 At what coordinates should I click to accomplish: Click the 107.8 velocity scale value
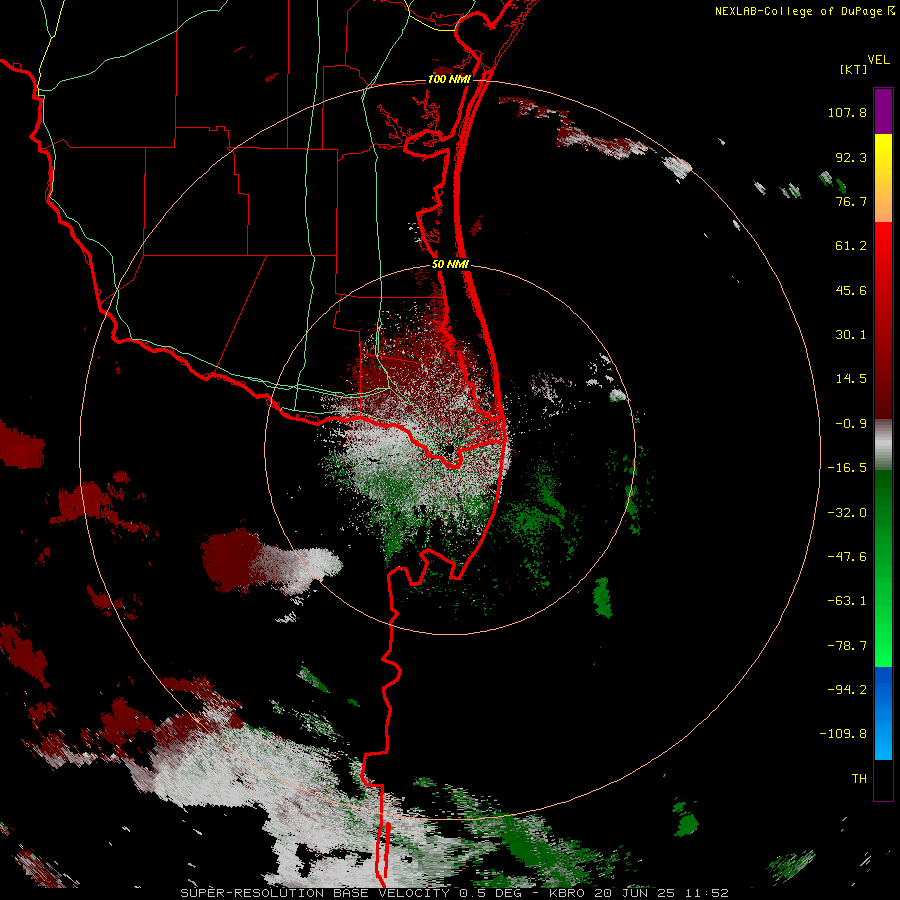pyautogui.click(x=847, y=112)
